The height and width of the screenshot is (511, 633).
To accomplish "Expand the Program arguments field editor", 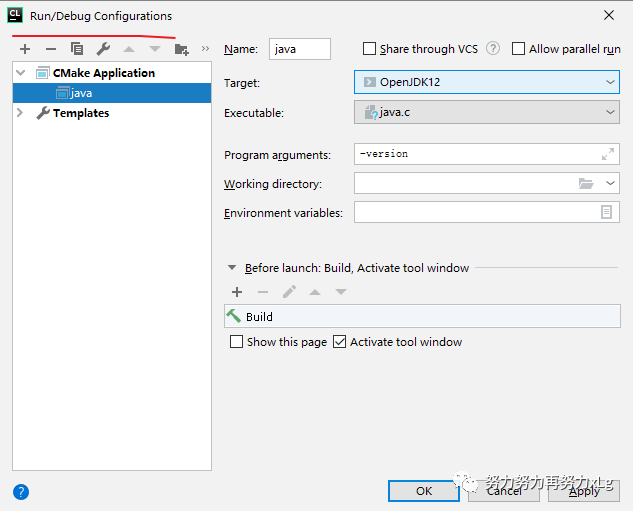I will (x=608, y=154).
